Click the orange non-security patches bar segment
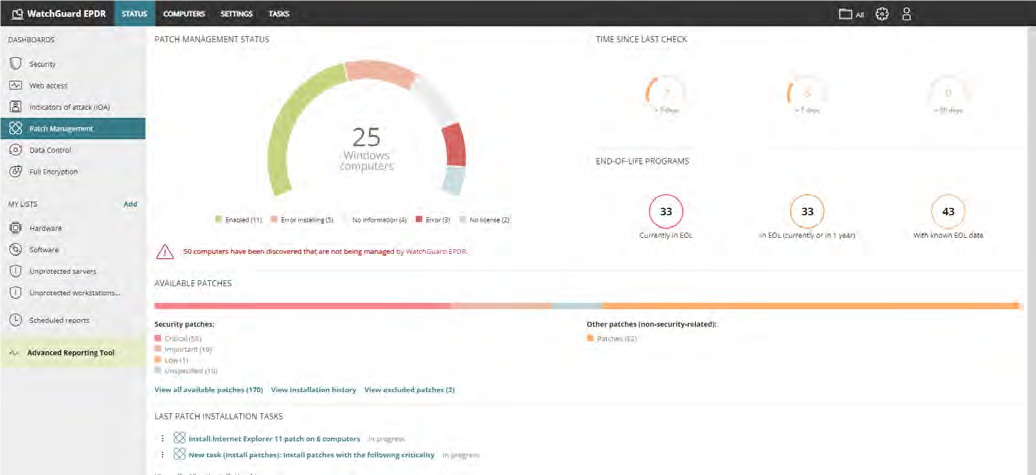 click(x=813, y=306)
